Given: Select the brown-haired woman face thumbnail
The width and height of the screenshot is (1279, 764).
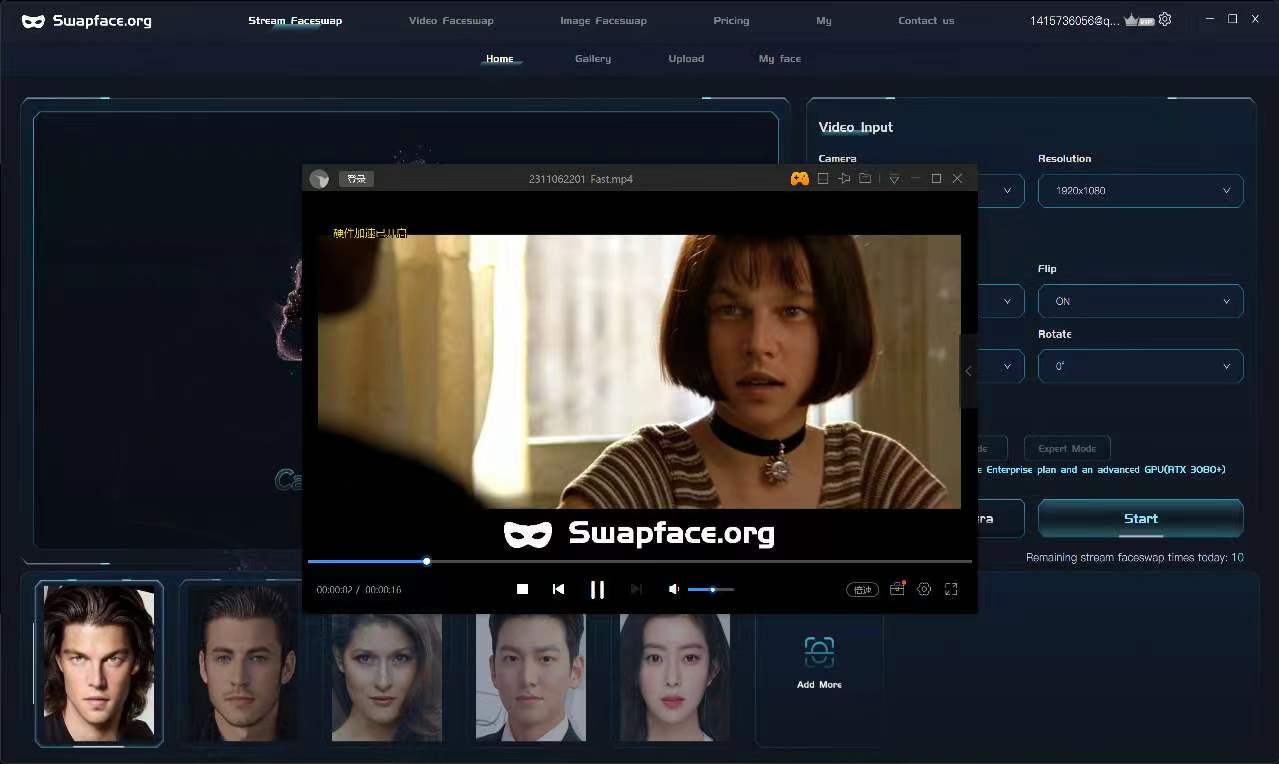Looking at the screenshot, I should pos(387,678).
